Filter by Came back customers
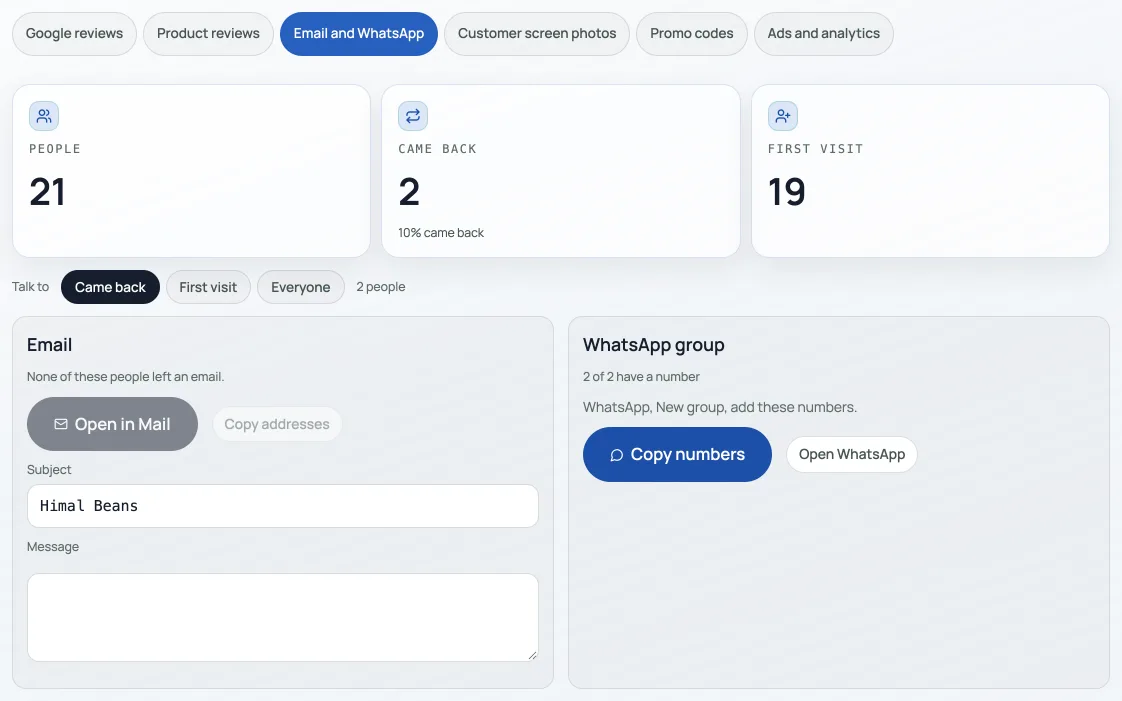This screenshot has height=701, width=1122. (110, 287)
